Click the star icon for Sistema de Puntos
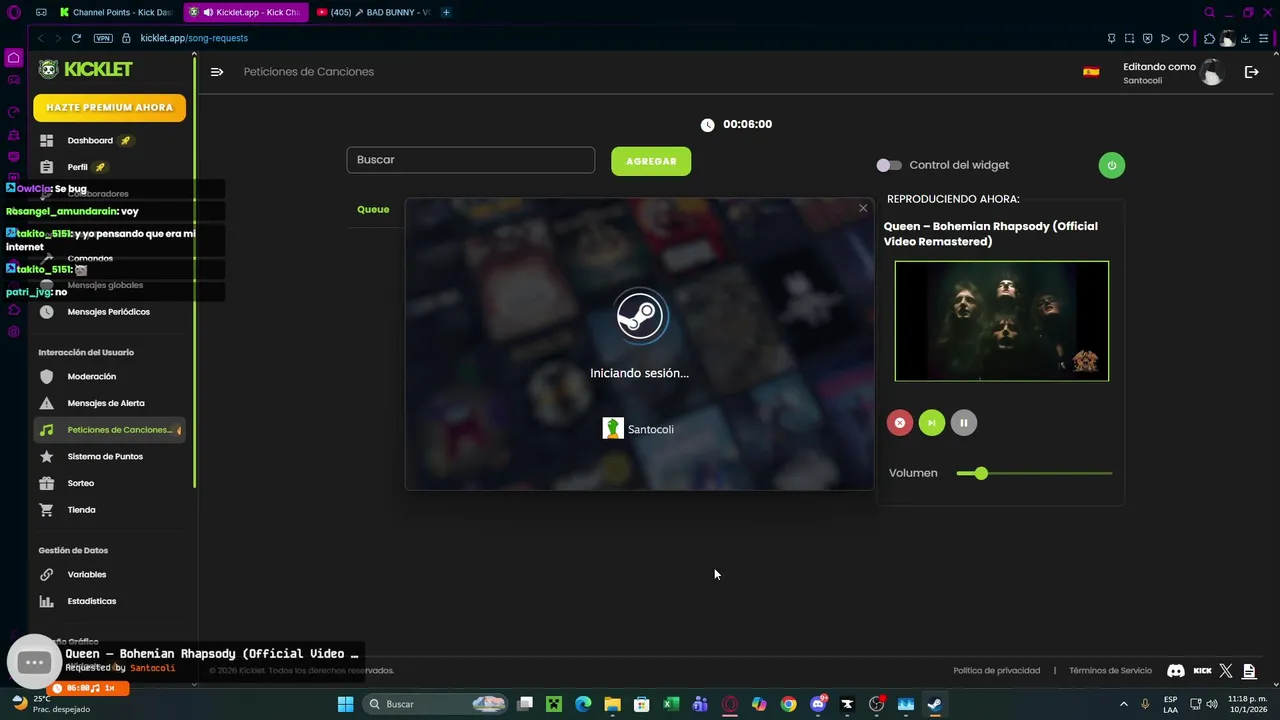 [46, 456]
